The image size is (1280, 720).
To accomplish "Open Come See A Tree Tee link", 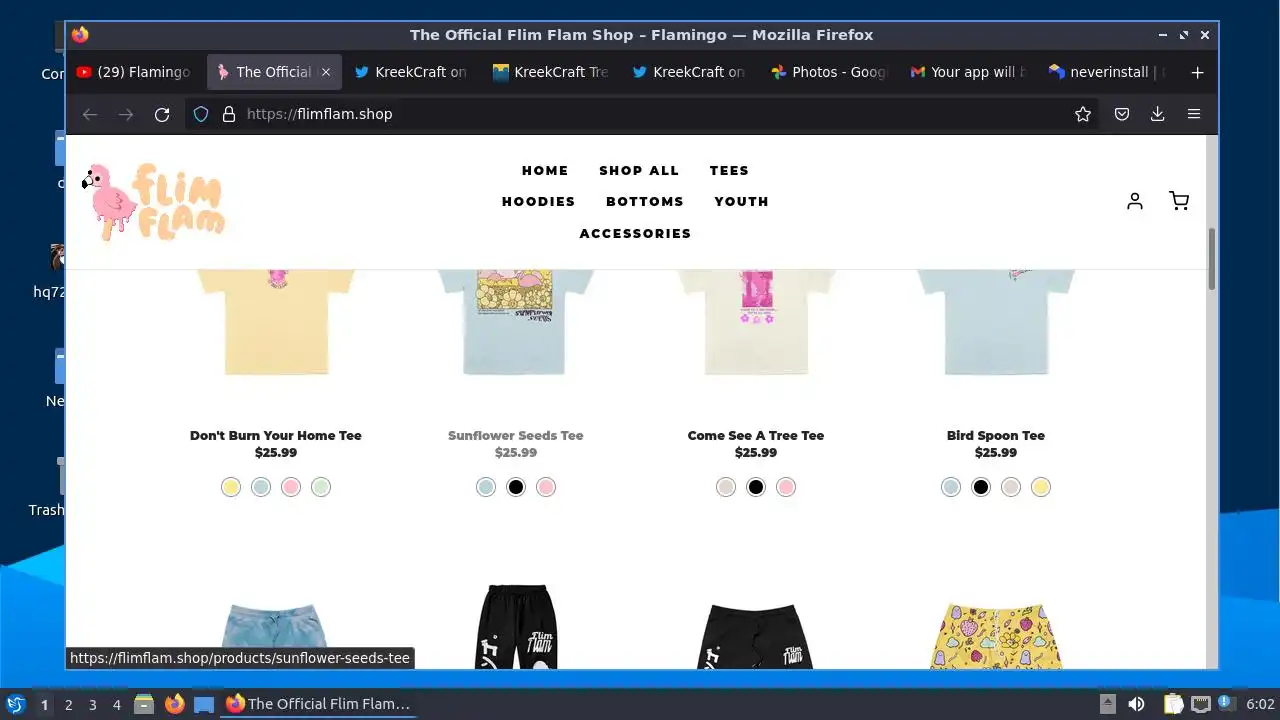I will (756, 435).
